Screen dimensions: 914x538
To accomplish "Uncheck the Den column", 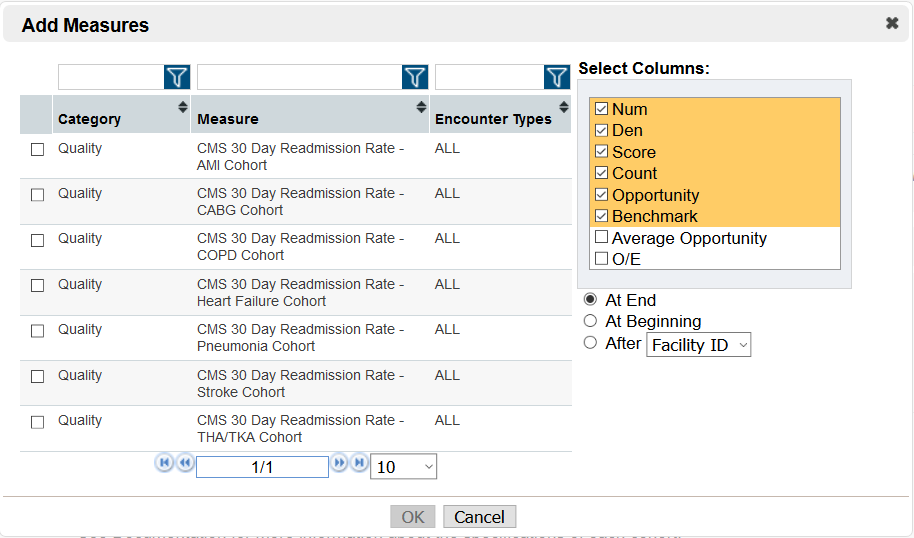I will [x=602, y=130].
